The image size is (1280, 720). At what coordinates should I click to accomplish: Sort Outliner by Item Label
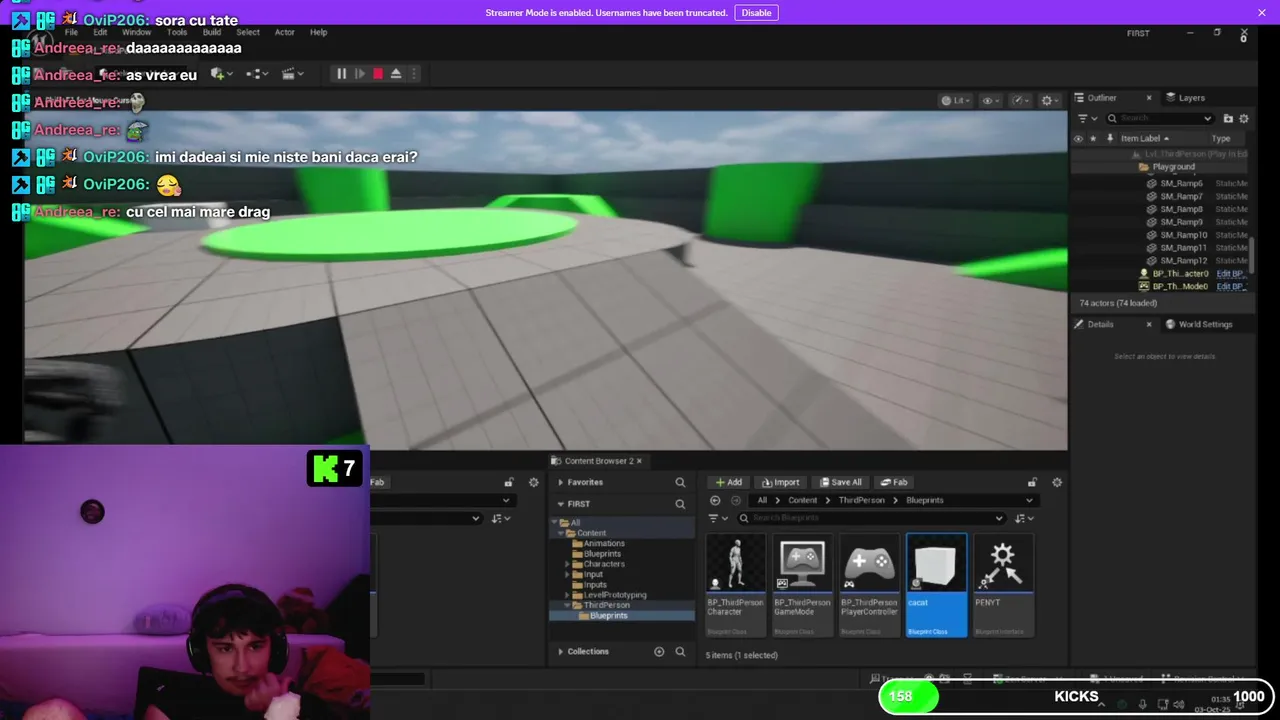pyautogui.click(x=1144, y=139)
